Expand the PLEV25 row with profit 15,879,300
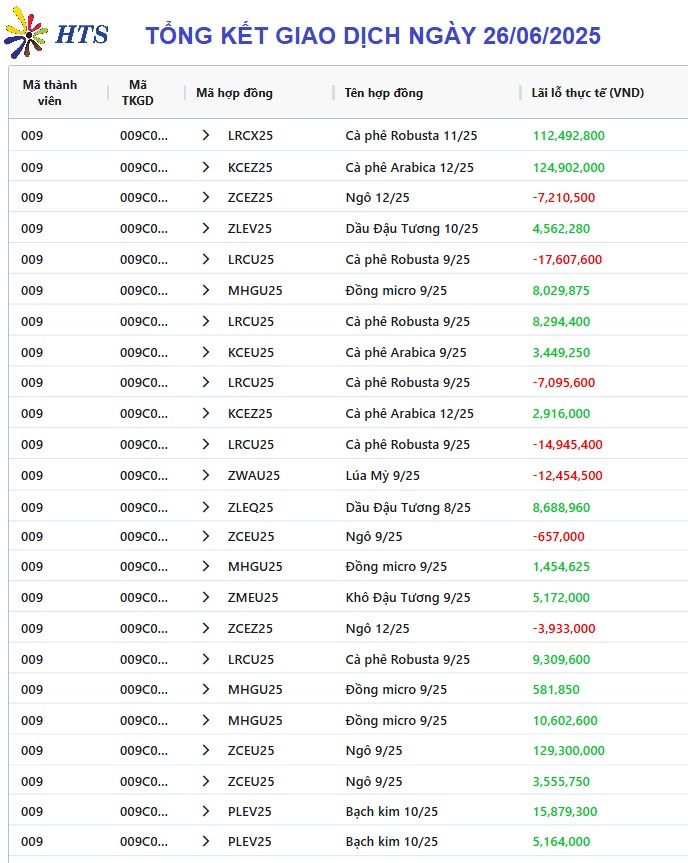The height and width of the screenshot is (863, 688). coord(206,811)
